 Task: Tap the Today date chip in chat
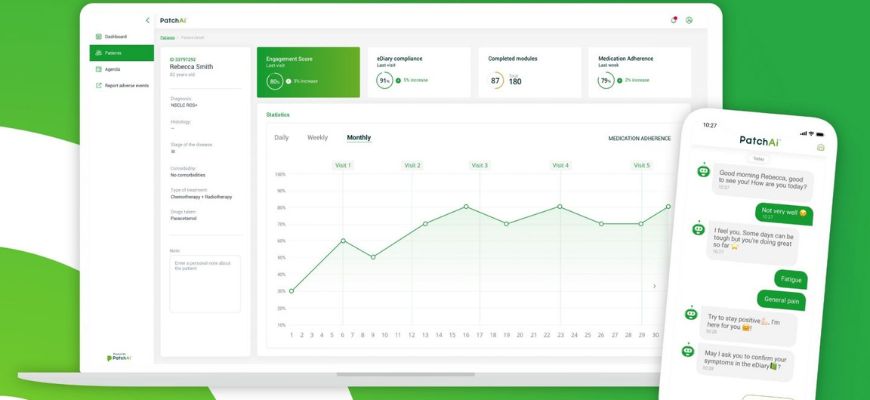pos(757,158)
